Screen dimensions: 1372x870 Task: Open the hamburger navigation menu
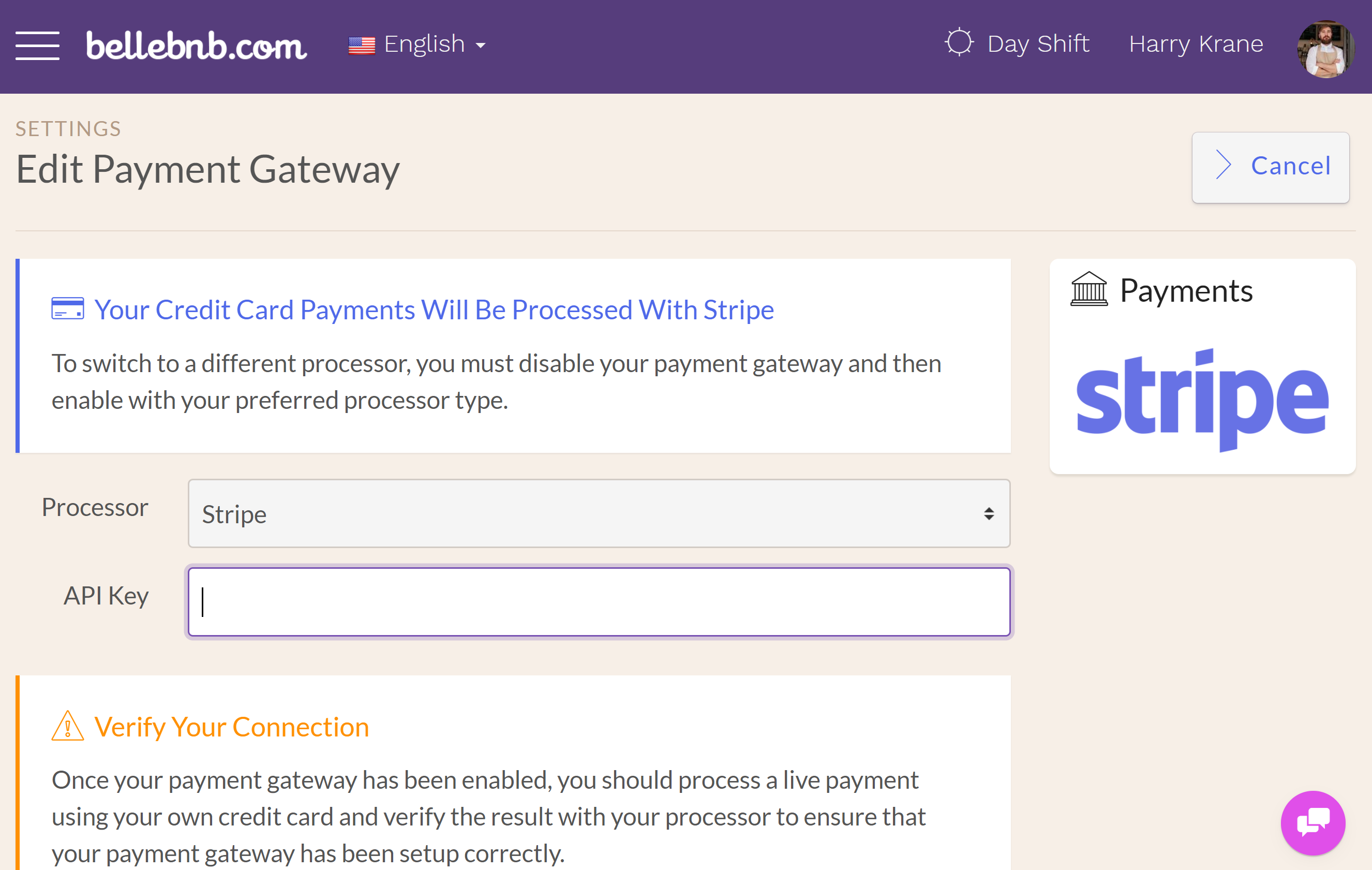tap(38, 46)
